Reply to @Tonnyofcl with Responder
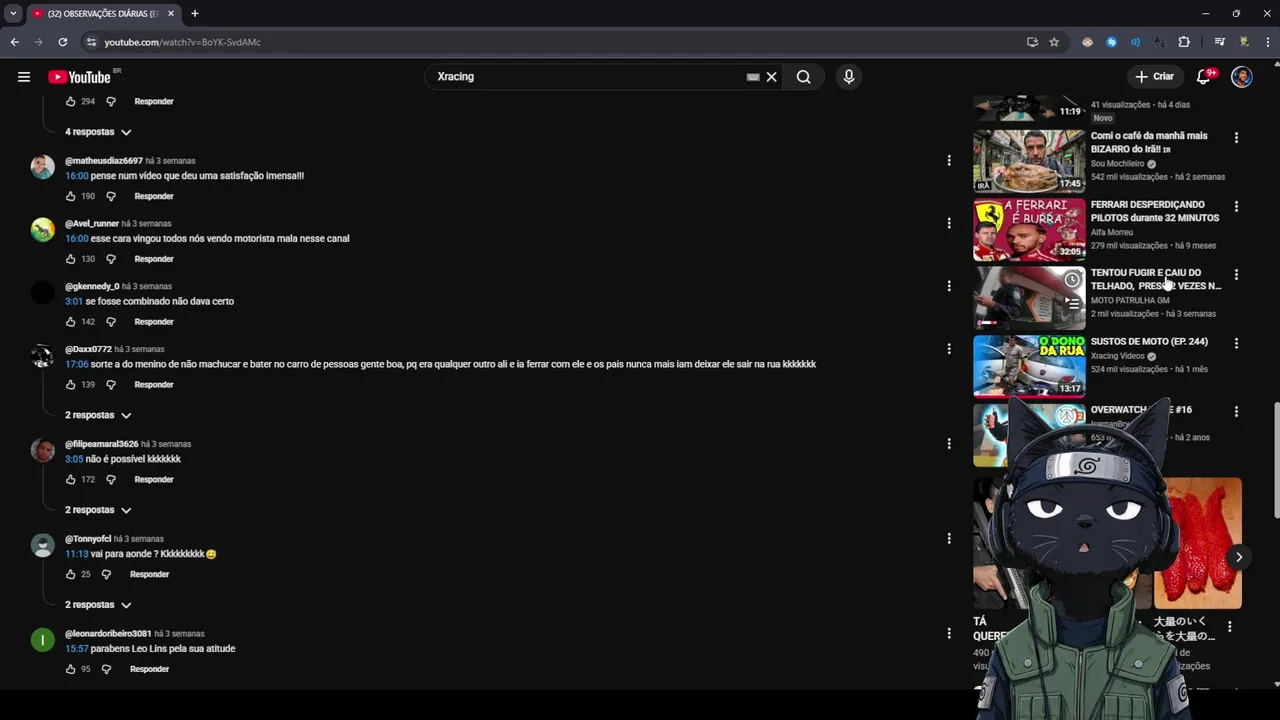Image resolution: width=1280 pixels, height=720 pixels. pyautogui.click(x=149, y=575)
